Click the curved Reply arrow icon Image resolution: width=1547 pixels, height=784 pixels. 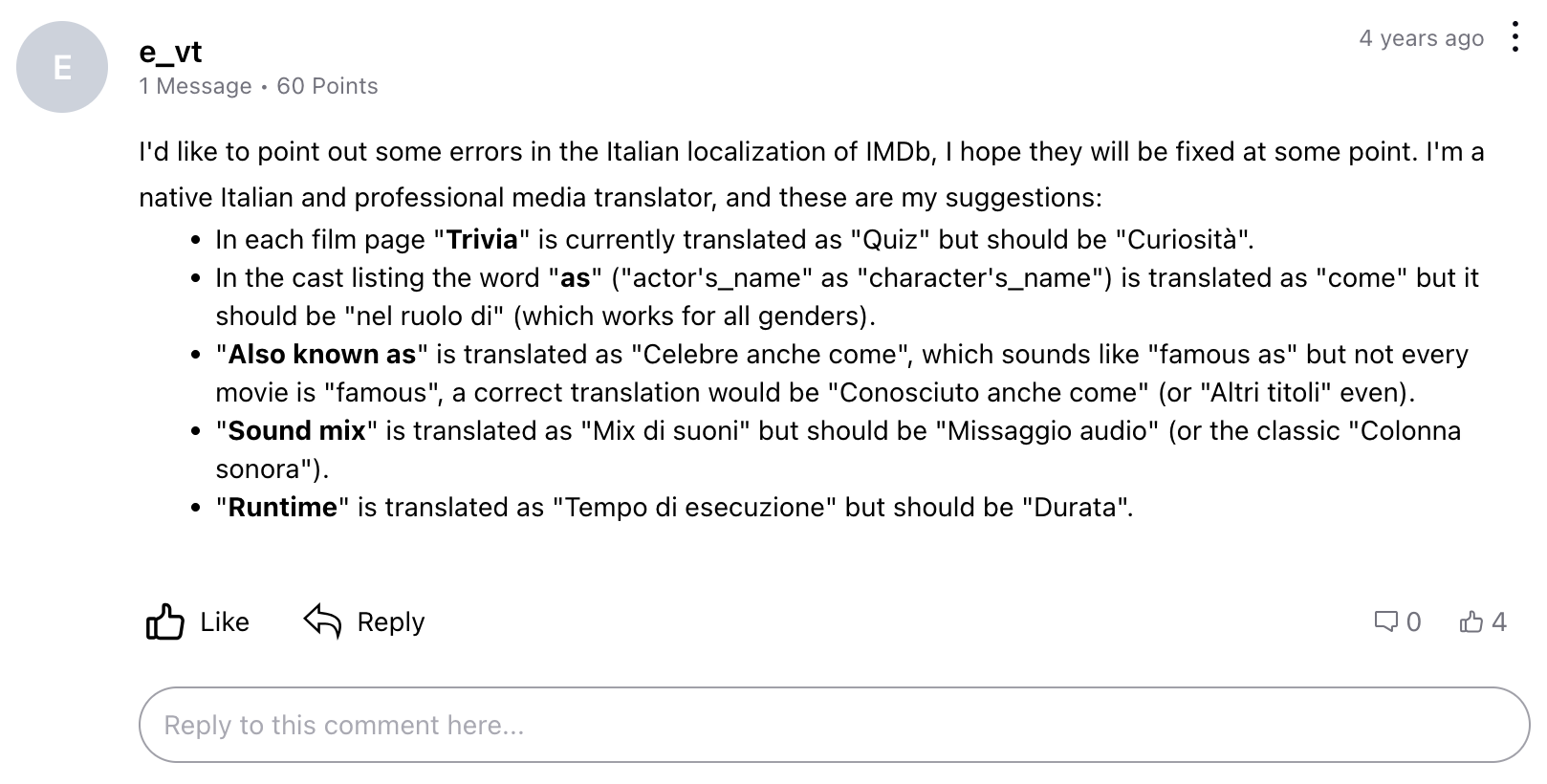click(x=320, y=621)
